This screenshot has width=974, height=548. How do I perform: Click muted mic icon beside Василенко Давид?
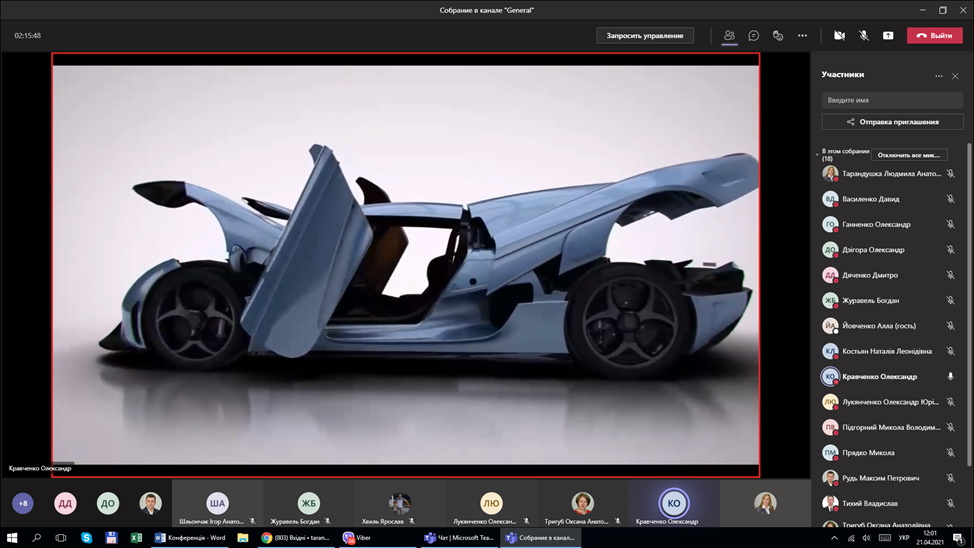point(950,199)
